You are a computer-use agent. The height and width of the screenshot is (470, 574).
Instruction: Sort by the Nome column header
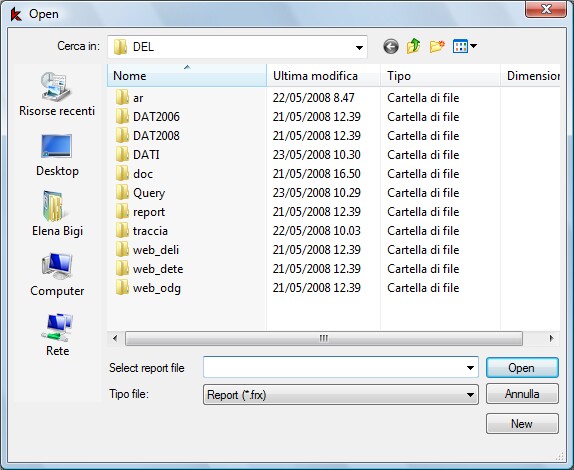click(x=187, y=75)
